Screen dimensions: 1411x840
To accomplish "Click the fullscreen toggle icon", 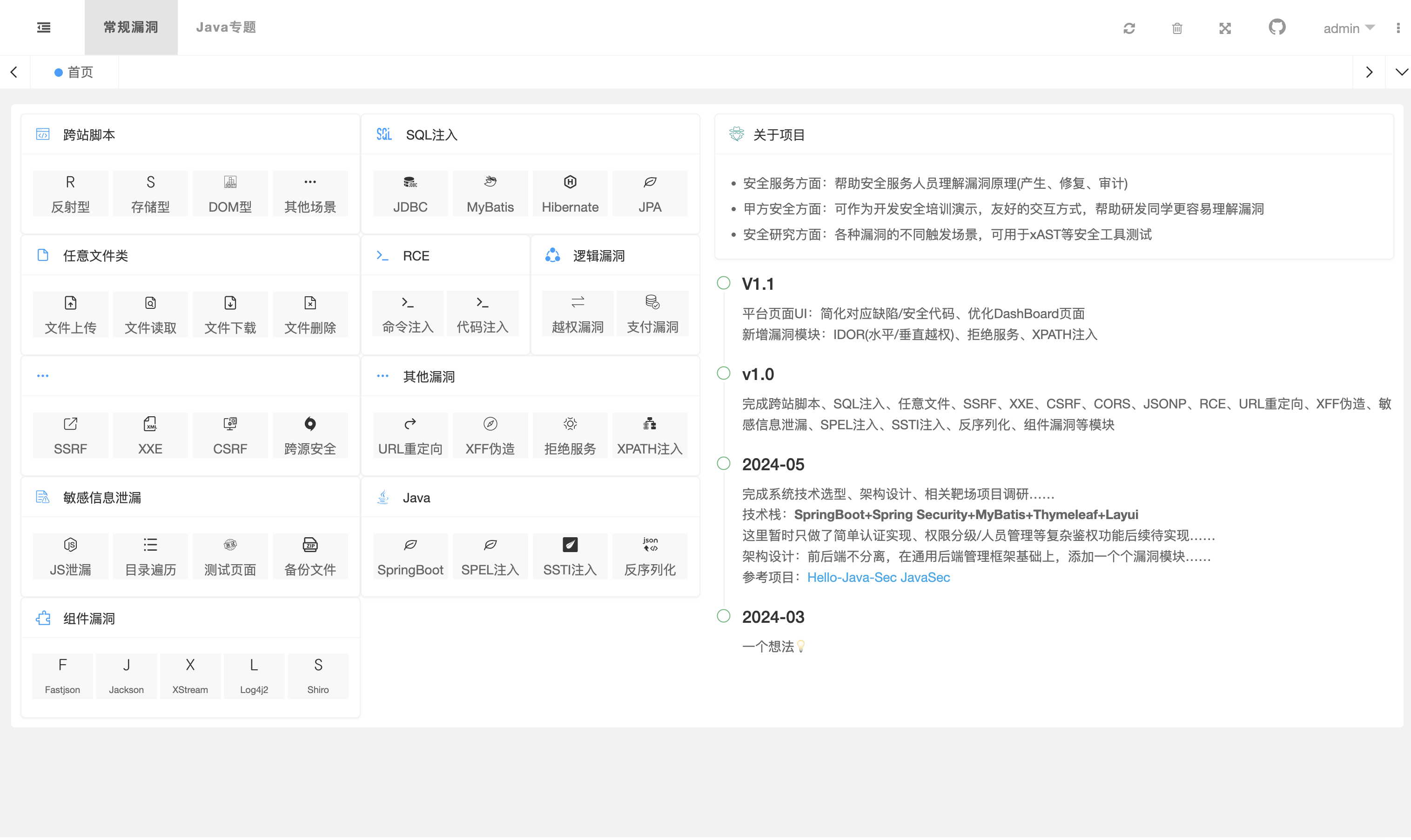I will tap(1225, 28).
